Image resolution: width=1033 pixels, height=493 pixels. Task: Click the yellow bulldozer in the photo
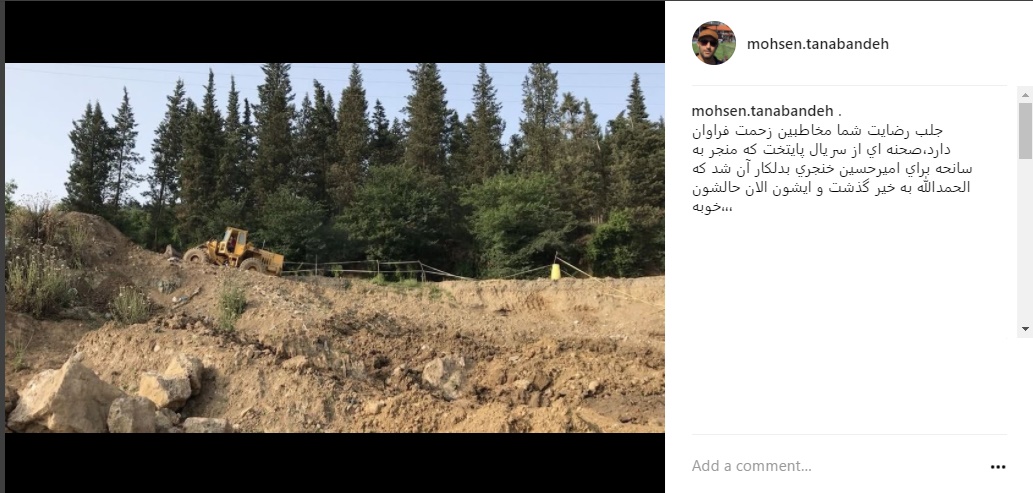tap(234, 250)
